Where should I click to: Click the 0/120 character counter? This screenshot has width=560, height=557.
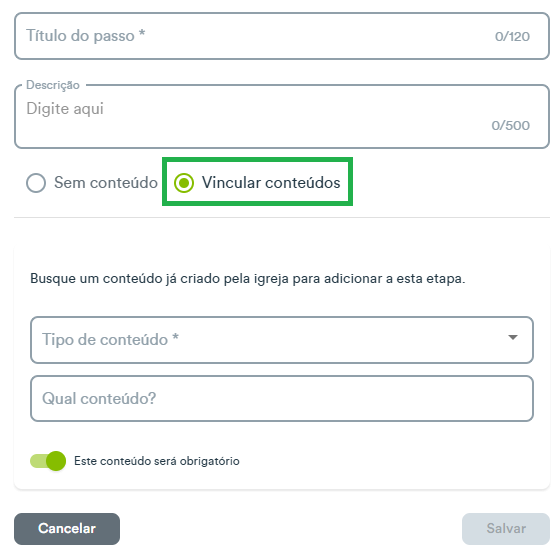(x=512, y=36)
